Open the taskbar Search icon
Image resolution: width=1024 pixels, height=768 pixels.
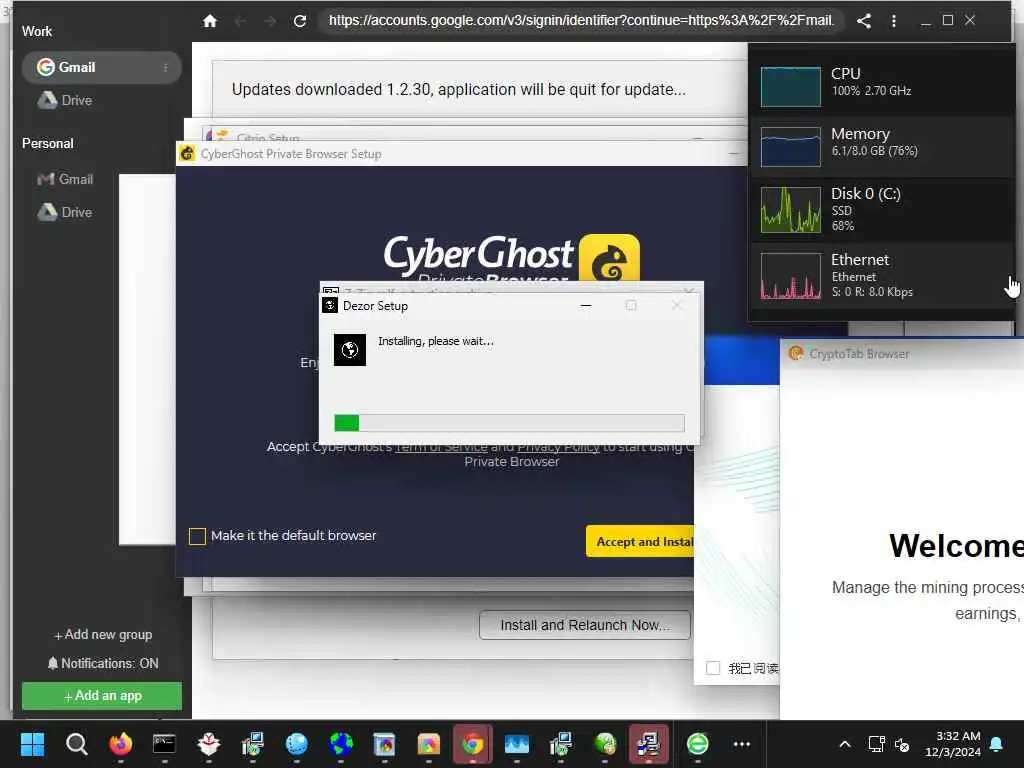[76, 744]
